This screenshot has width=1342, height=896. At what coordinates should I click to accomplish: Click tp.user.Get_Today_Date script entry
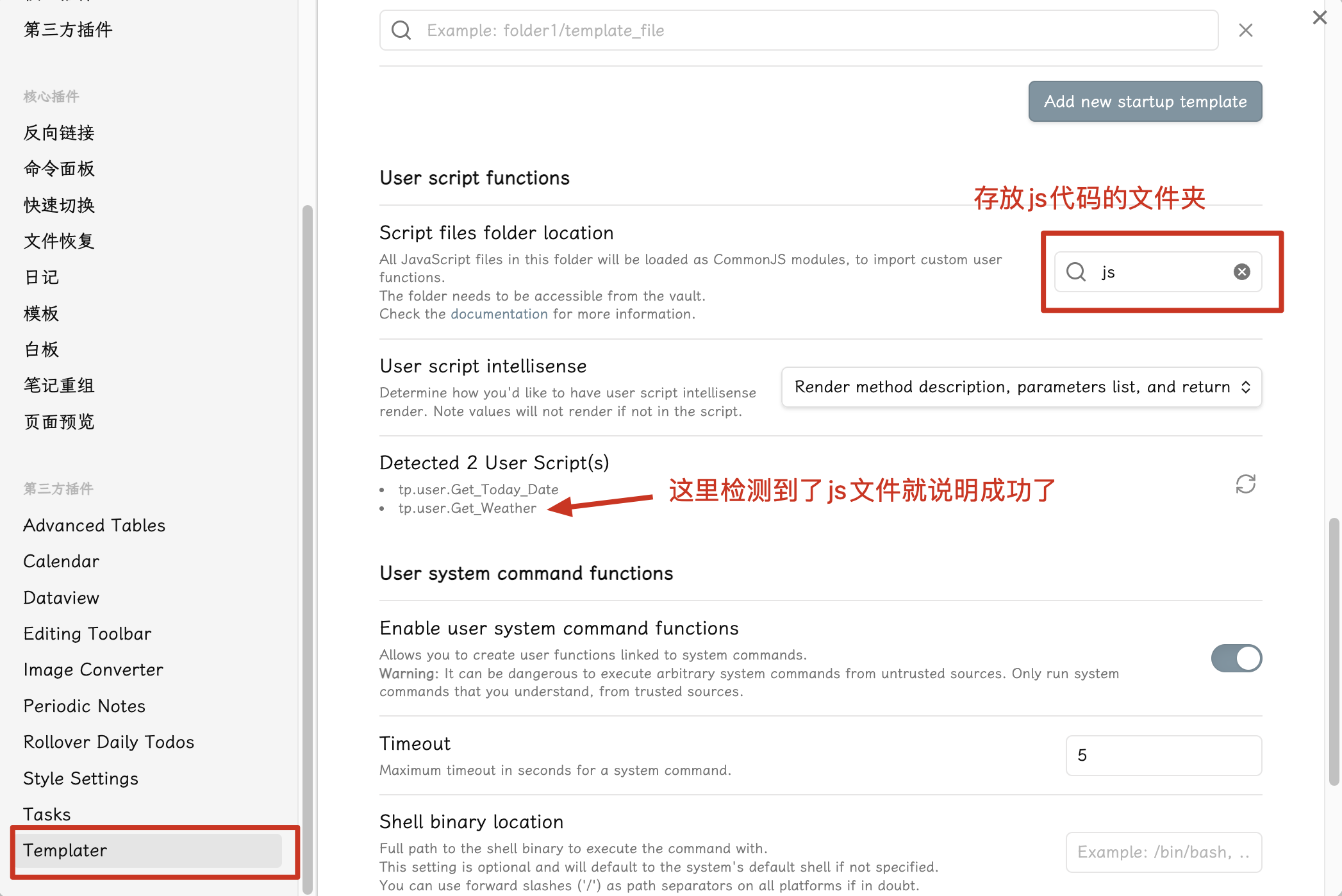(x=478, y=490)
